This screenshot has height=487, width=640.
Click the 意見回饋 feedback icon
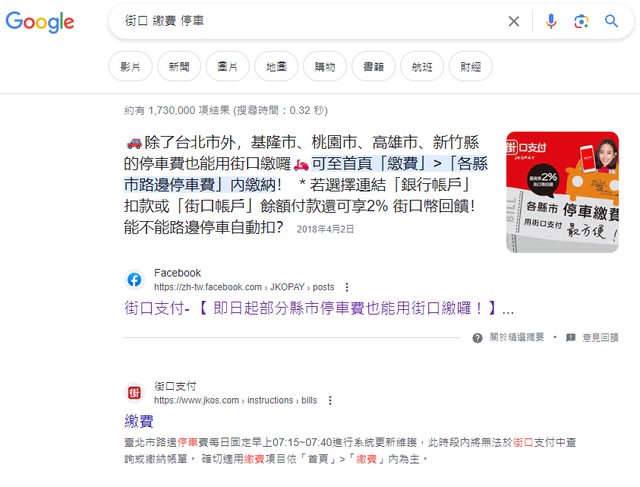point(571,338)
